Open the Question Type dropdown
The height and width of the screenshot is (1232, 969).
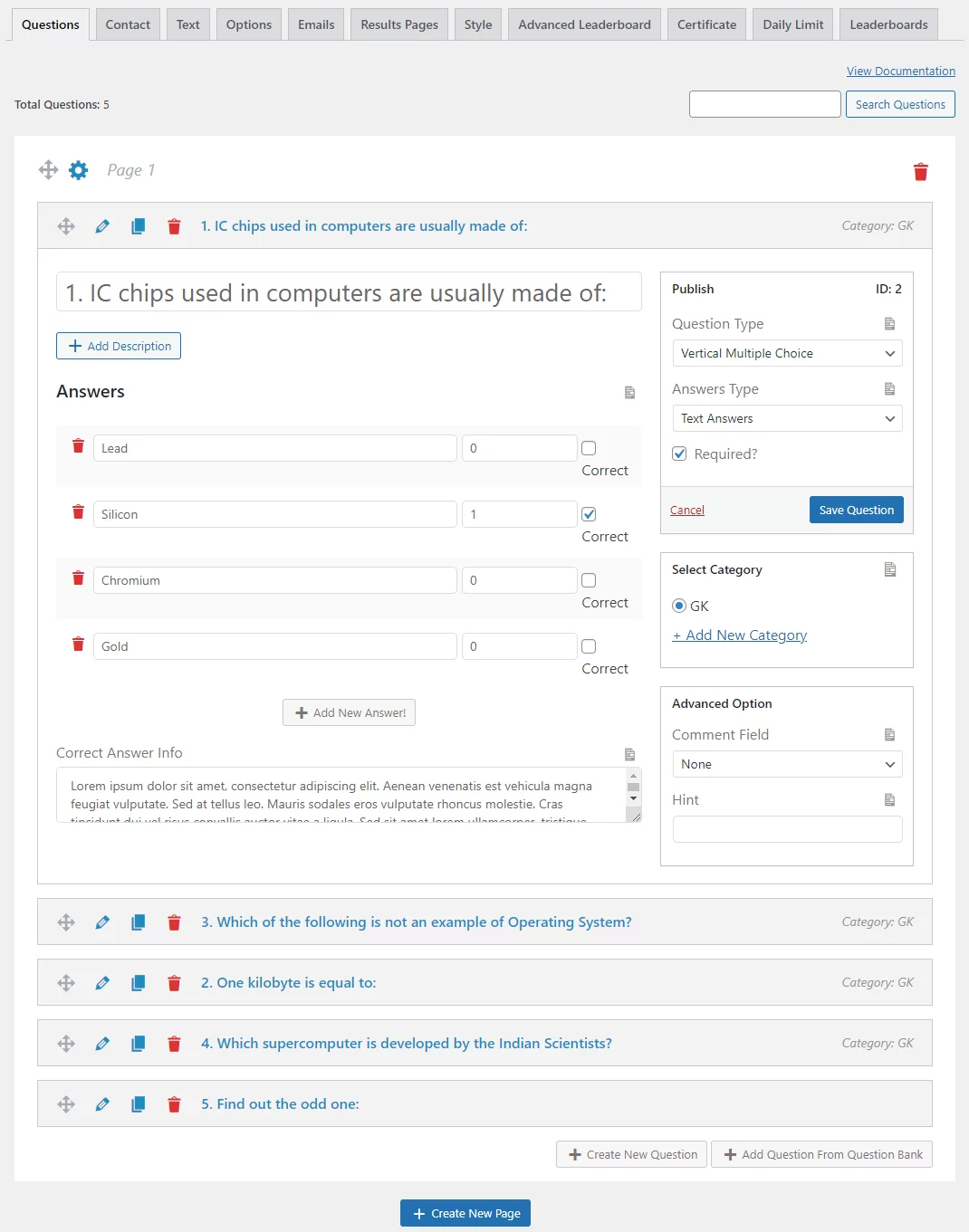(787, 353)
